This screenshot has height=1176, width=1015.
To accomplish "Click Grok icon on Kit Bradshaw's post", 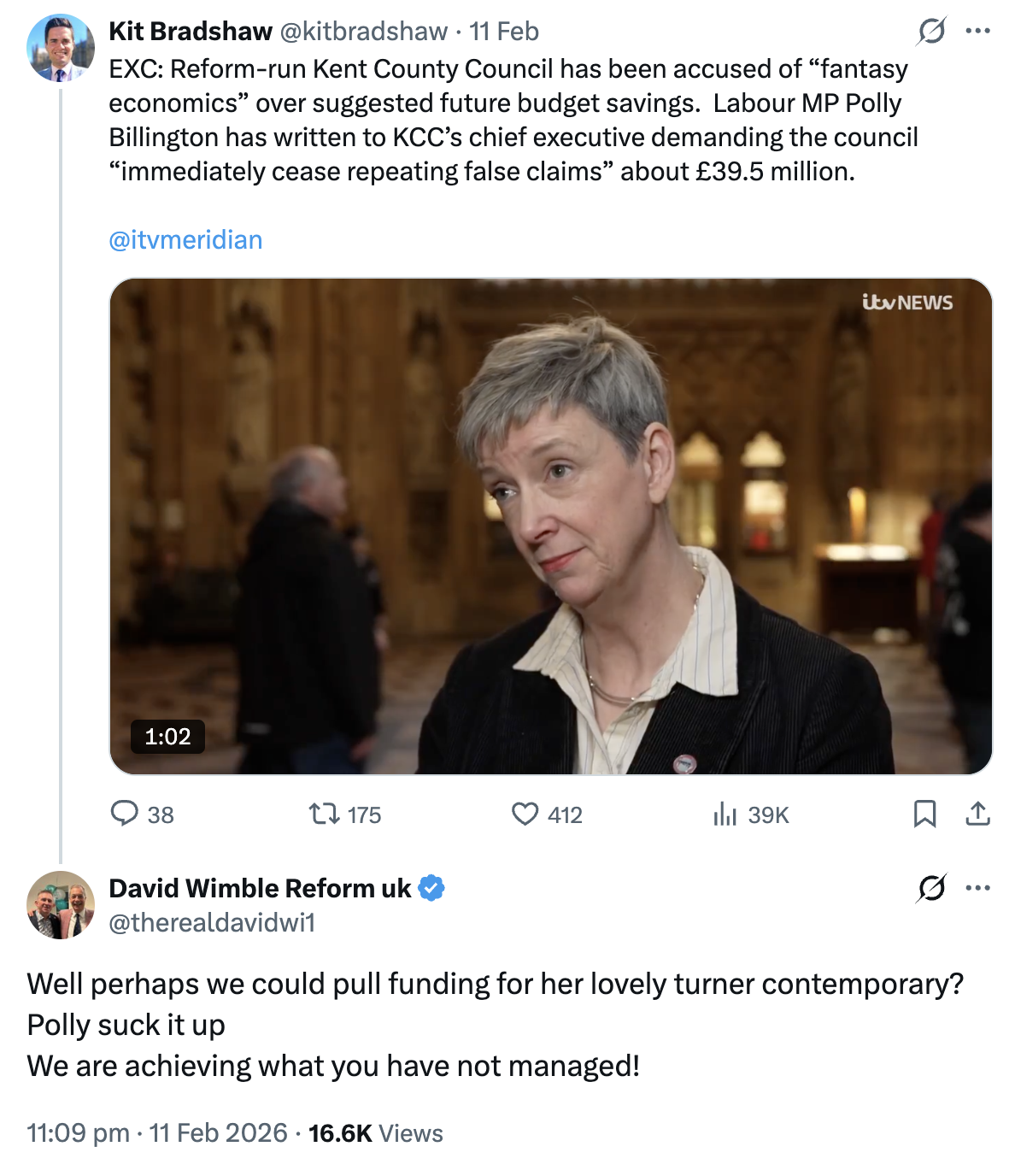I will click(930, 32).
